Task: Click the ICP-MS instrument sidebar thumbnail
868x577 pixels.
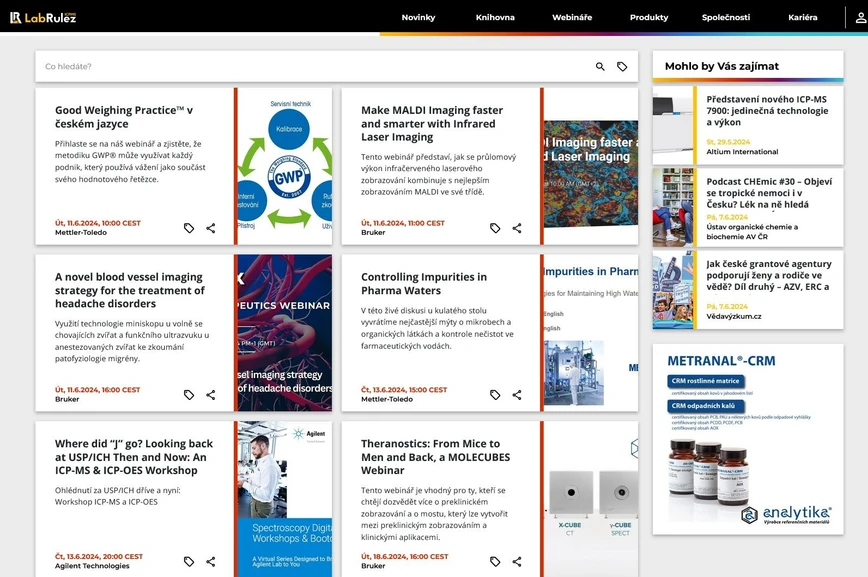Action: [x=673, y=125]
